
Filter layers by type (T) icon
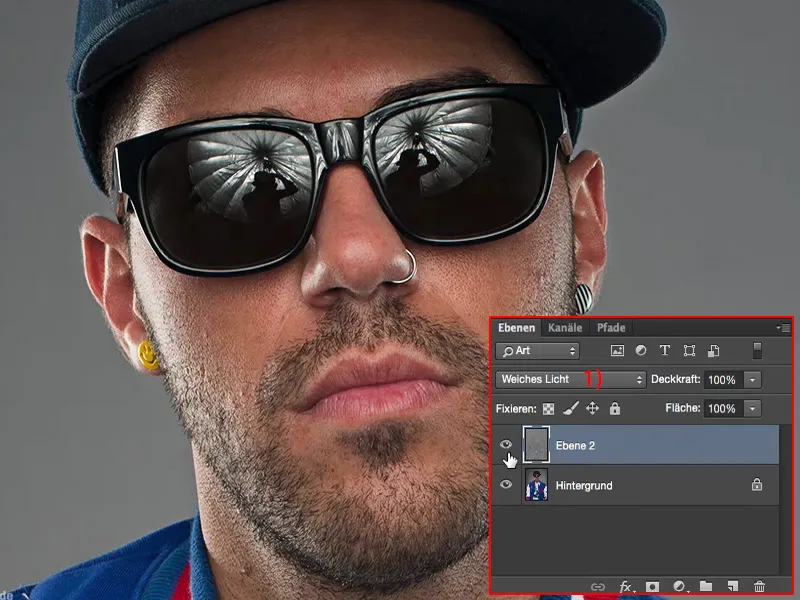pyautogui.click(x=664, y=351)
